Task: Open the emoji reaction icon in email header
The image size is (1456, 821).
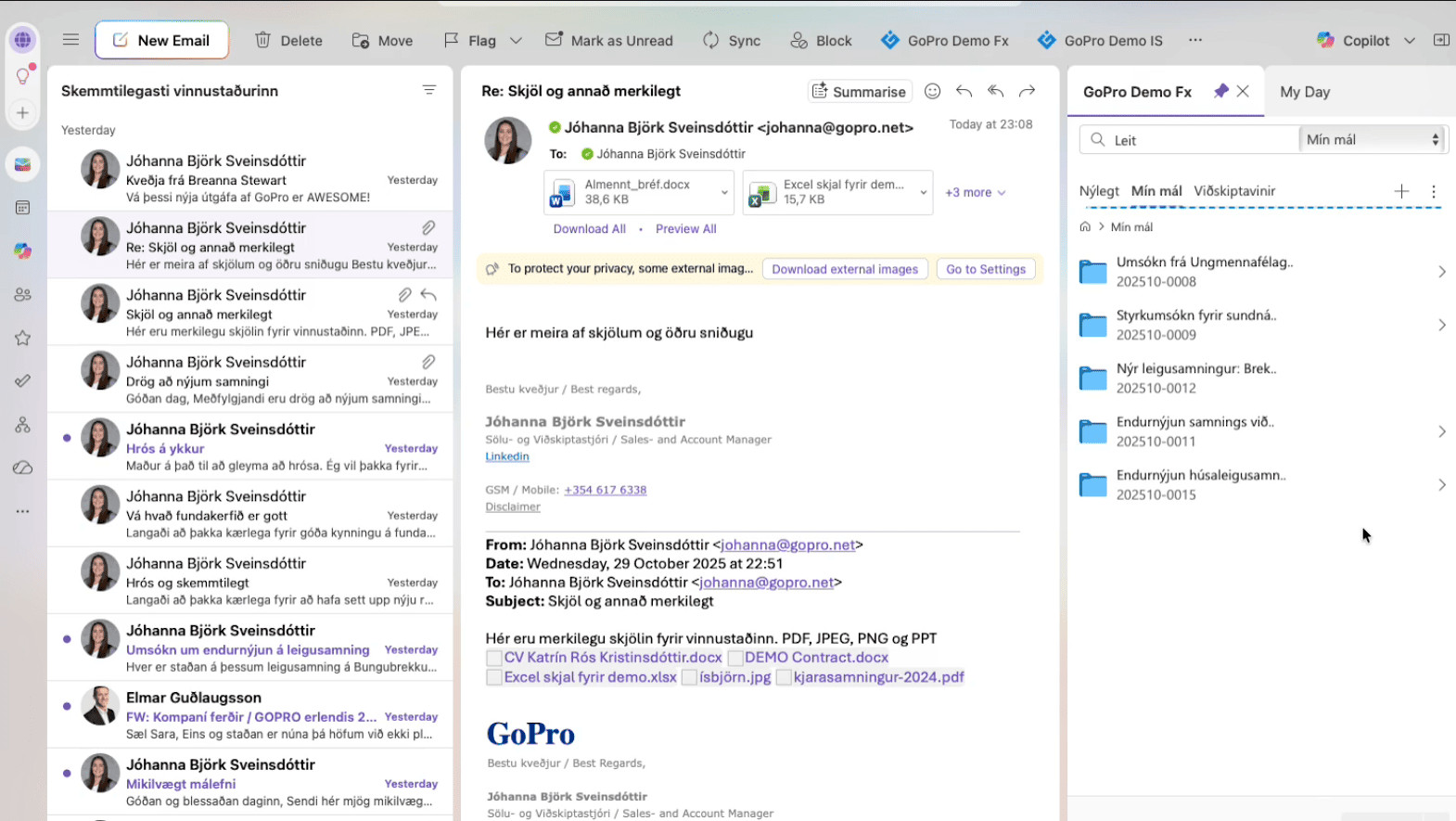Action: [932, 91]
